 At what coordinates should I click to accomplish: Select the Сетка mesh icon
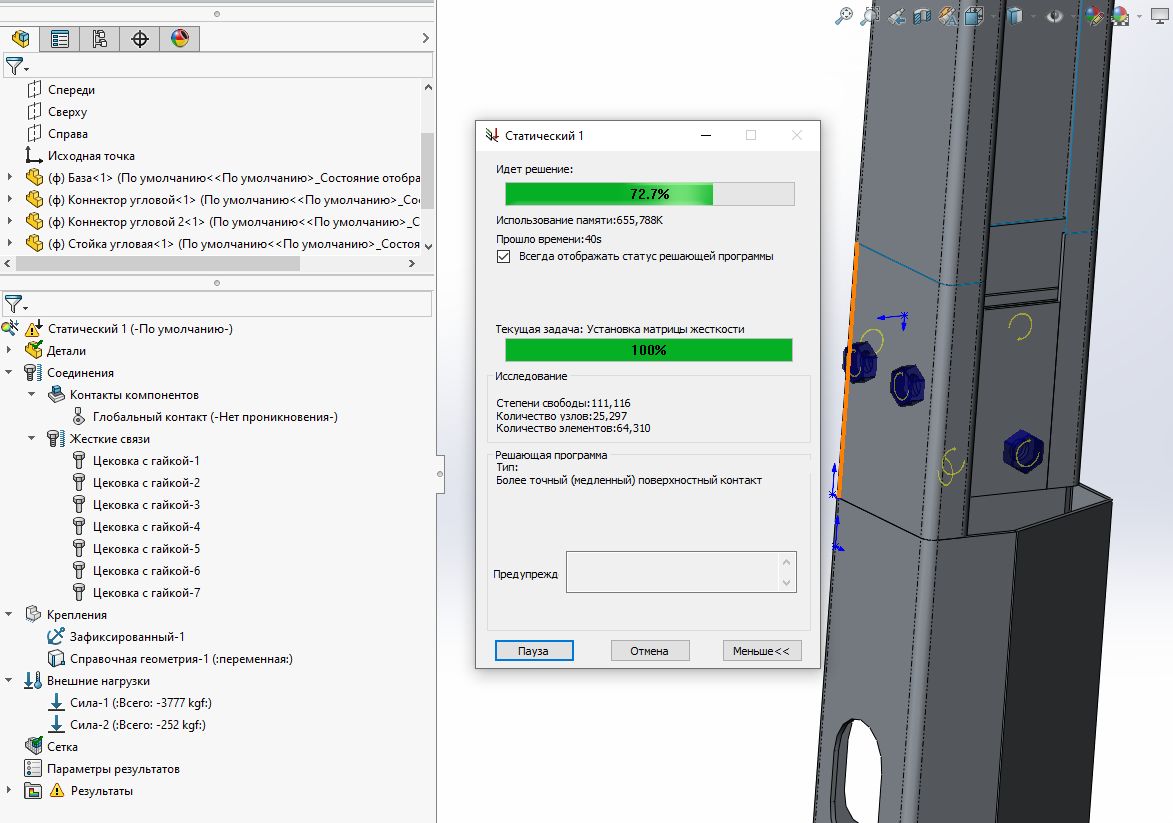[x=33, y=746]
